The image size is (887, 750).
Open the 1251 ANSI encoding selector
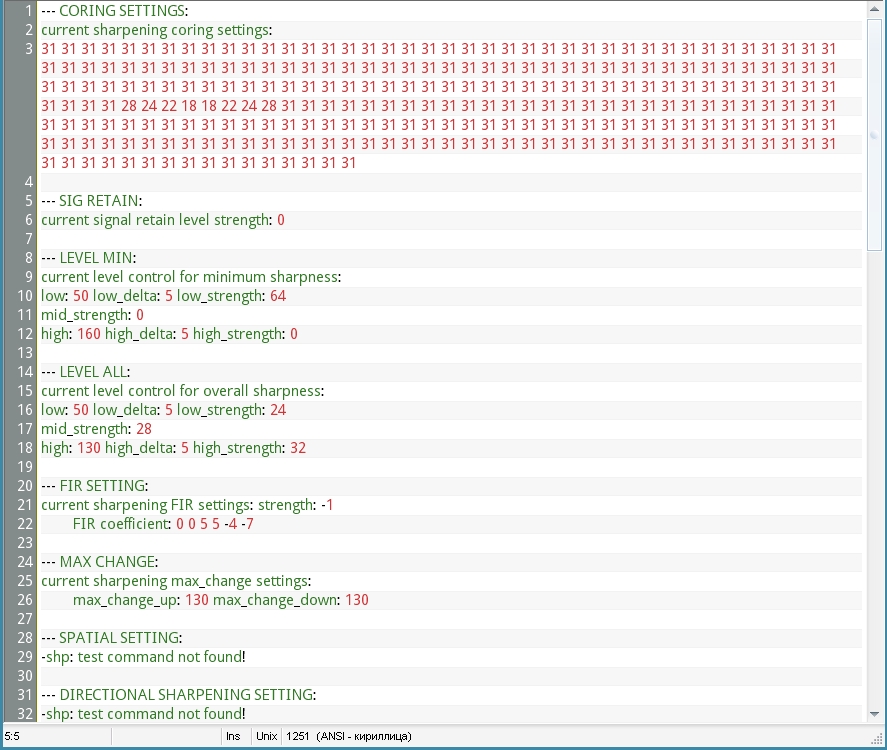click(348, 737)
